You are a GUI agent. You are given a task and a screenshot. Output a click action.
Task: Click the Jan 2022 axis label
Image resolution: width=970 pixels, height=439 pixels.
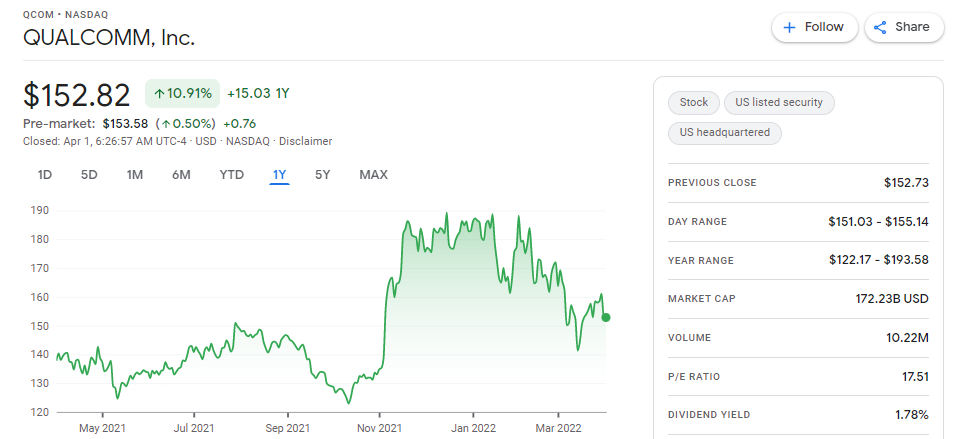(x=473, y=428)
